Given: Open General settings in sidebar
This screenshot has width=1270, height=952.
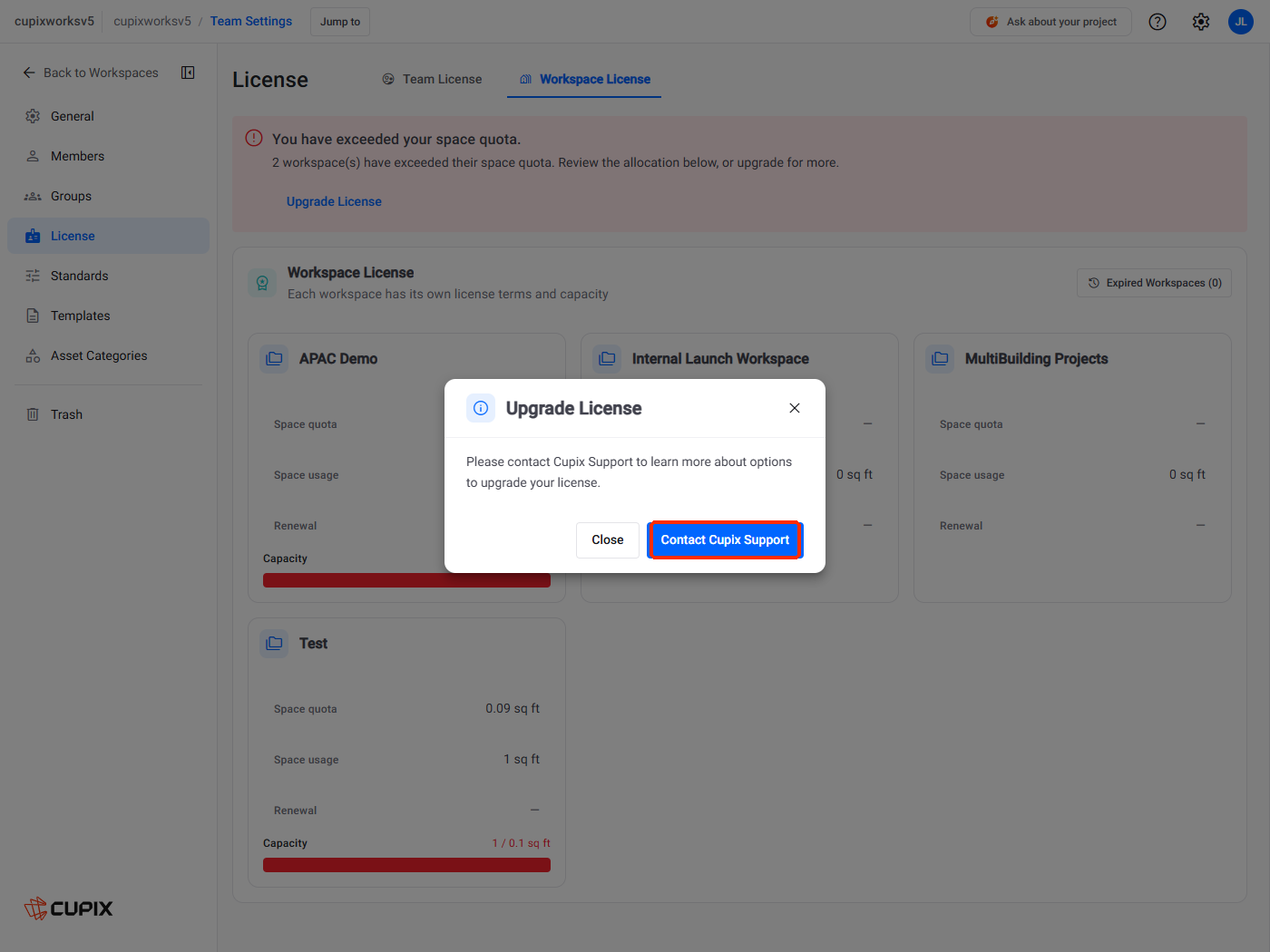Looking at the screenshot, I should click(108, 116).
